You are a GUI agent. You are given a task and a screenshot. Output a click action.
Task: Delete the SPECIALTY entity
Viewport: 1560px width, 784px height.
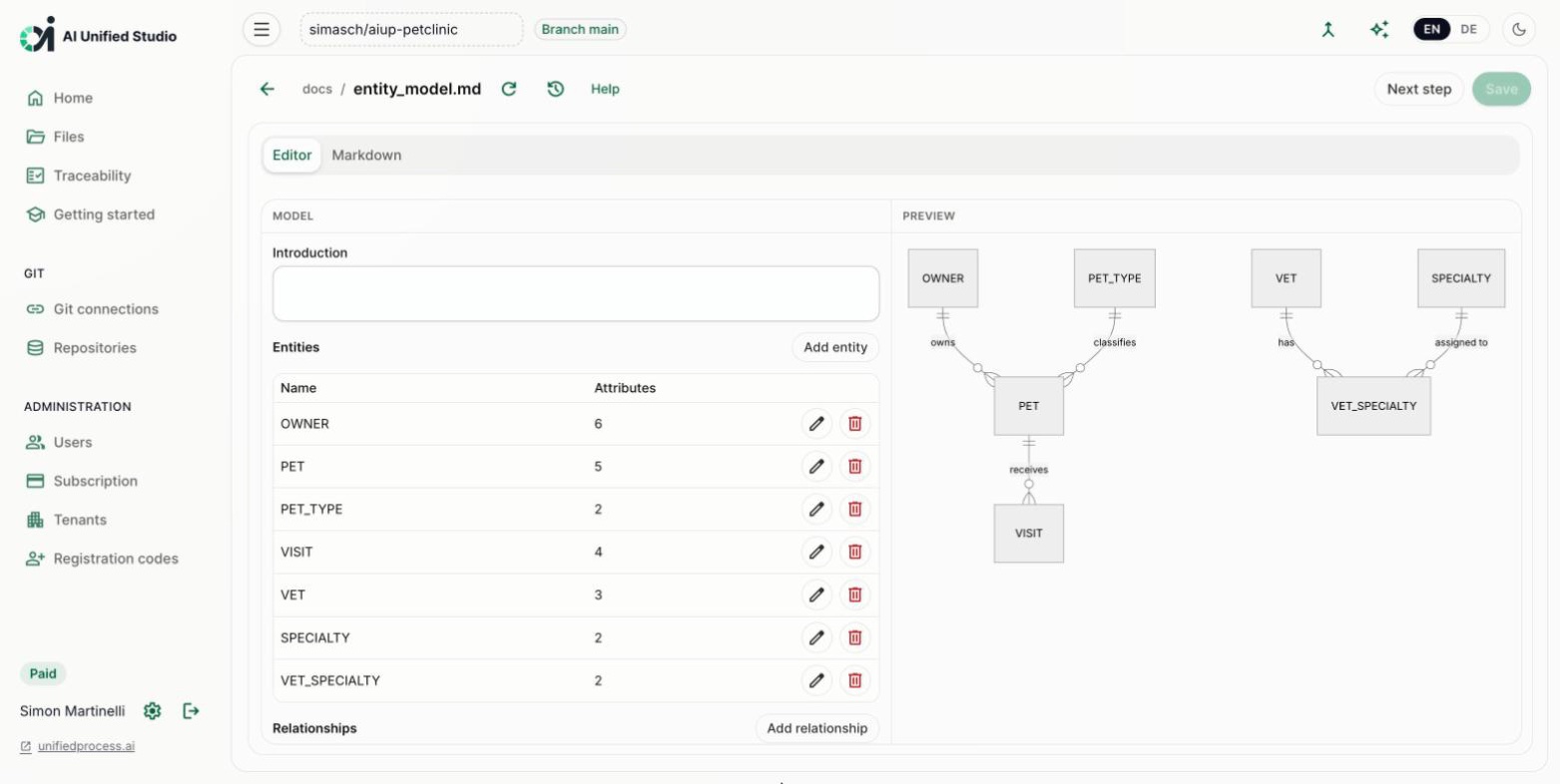coord(854,637)
